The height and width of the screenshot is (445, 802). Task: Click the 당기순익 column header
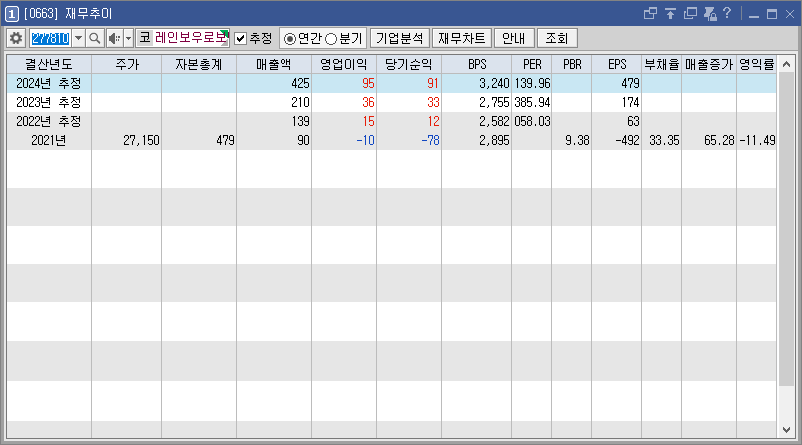[x=409, y=64]
